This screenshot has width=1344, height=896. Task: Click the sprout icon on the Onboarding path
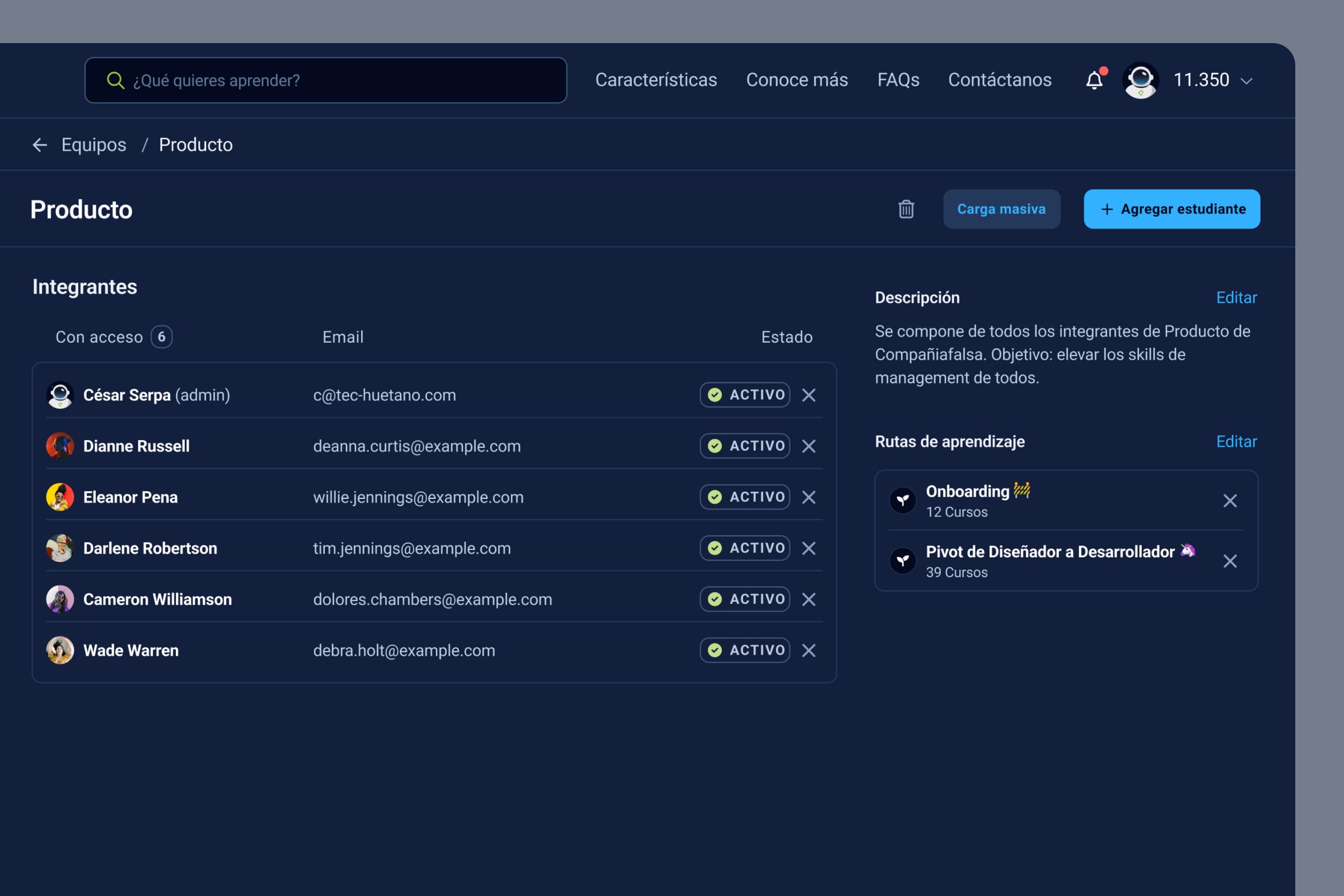[903, 500]
